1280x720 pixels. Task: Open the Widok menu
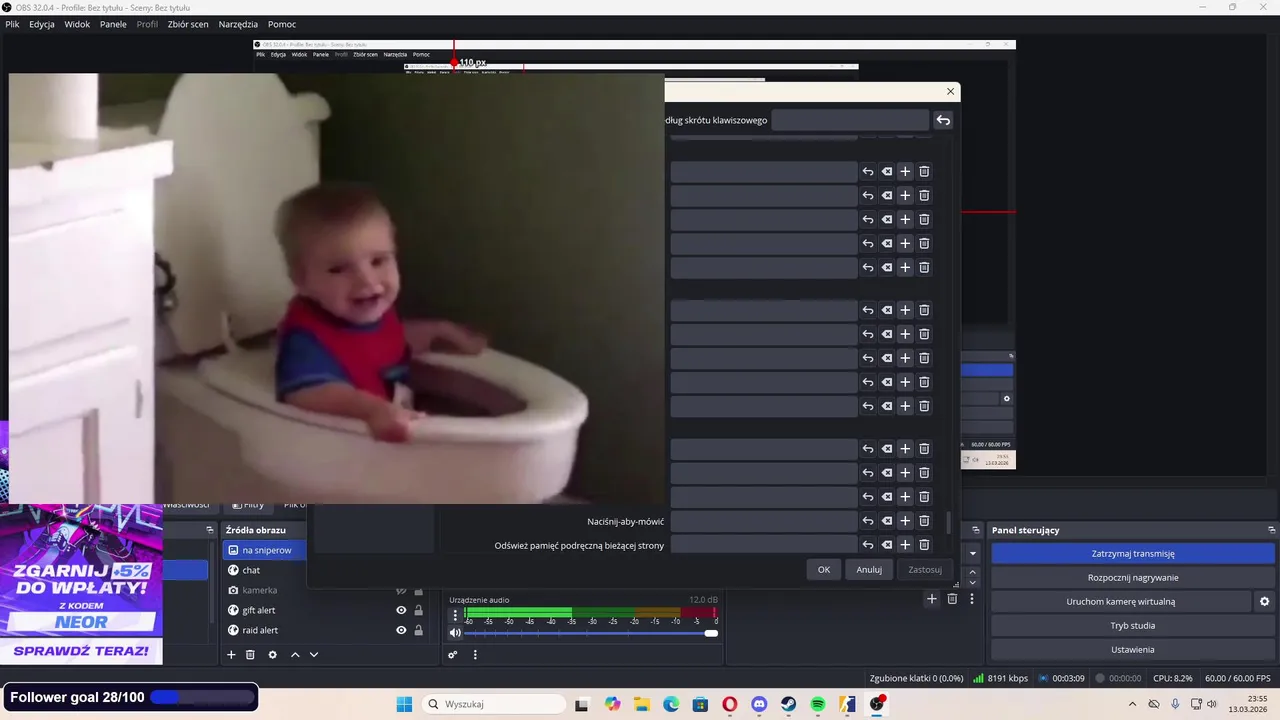(x=77, y=24)
